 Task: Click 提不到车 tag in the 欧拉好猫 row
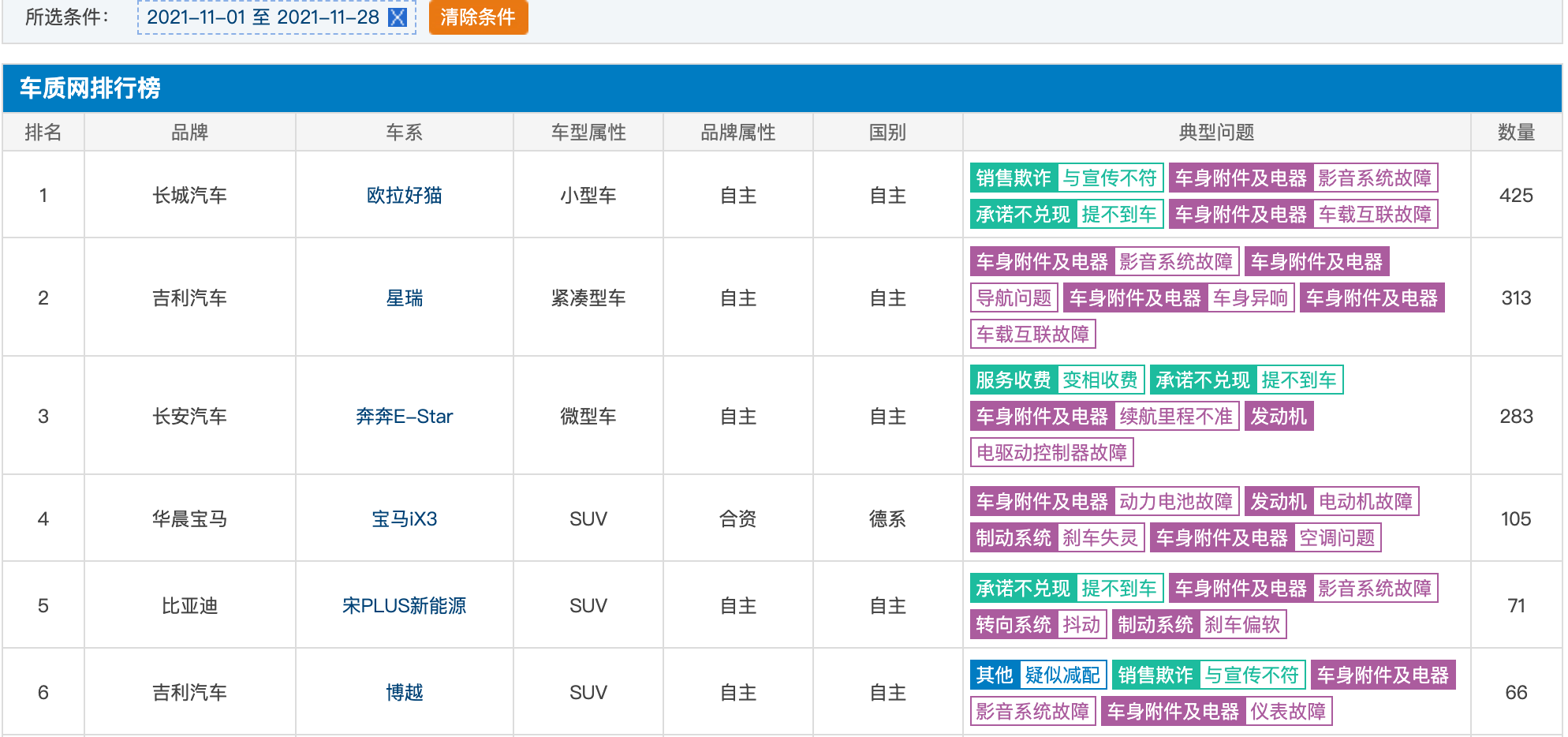click(x=1119, y=215)
